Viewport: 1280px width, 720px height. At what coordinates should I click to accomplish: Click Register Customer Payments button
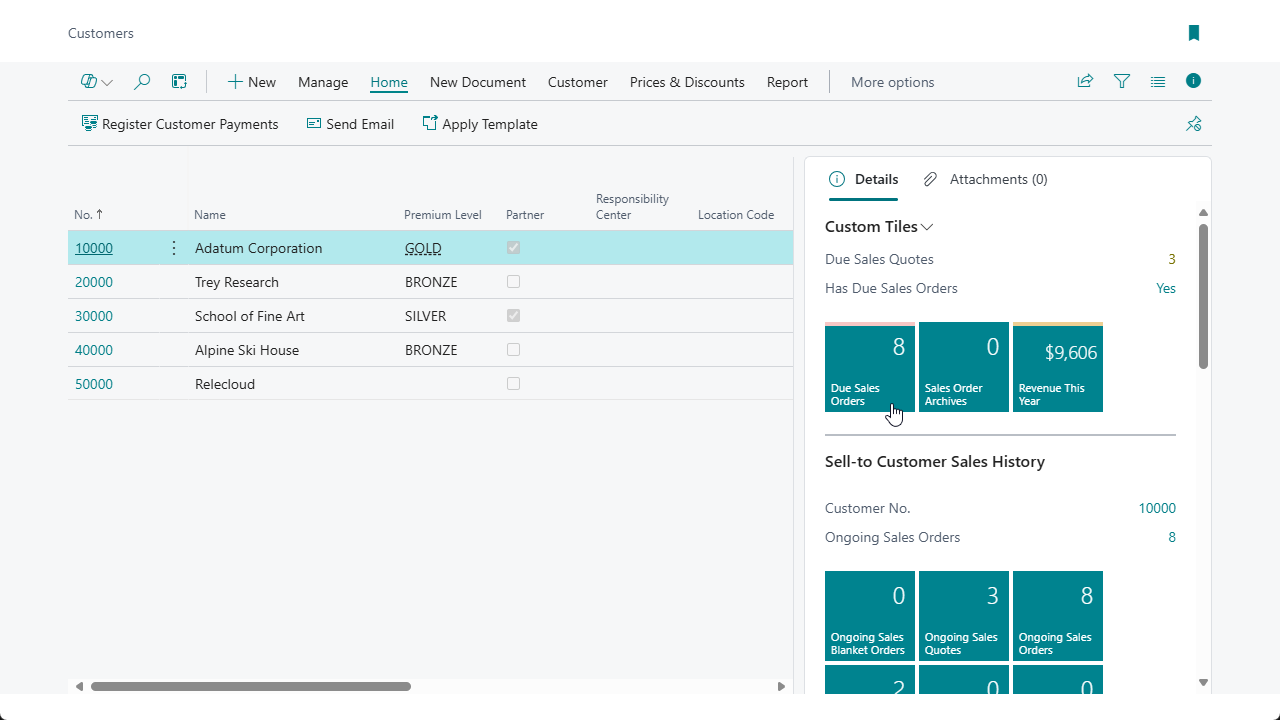180,124
